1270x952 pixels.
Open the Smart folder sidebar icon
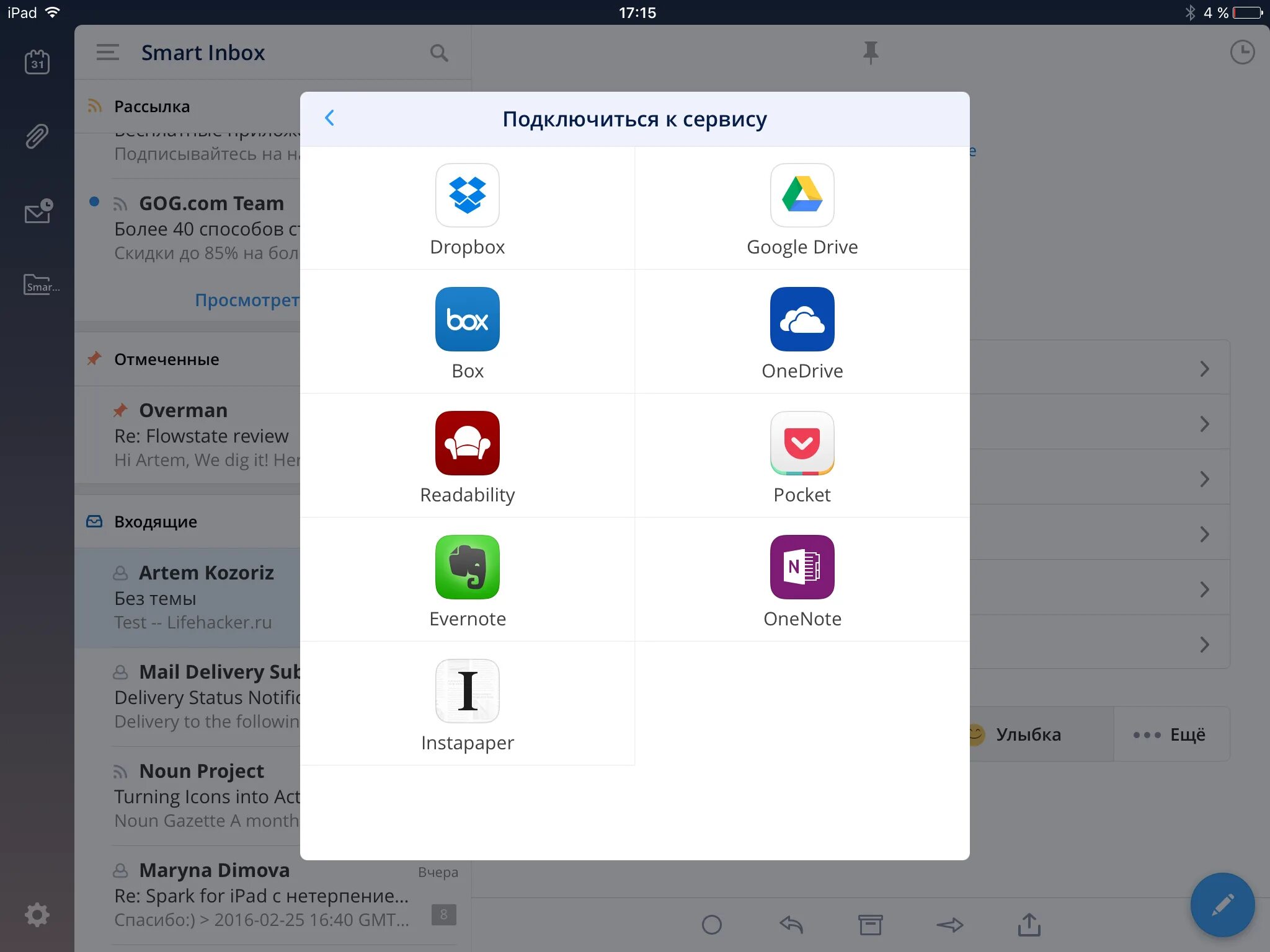[41, 285]
